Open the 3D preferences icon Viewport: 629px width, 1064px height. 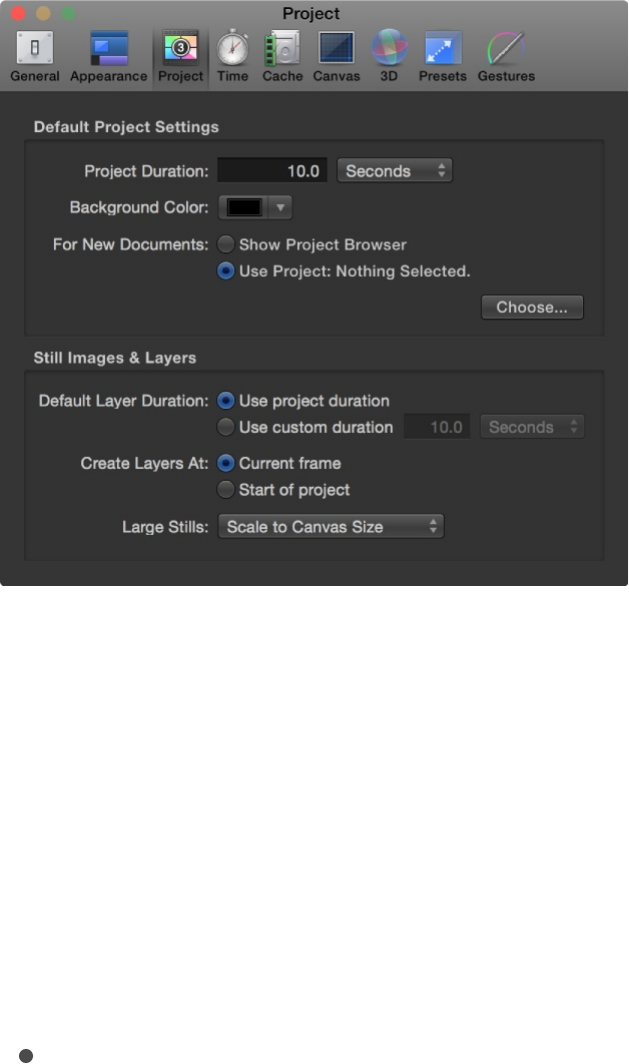pos(388,48)
